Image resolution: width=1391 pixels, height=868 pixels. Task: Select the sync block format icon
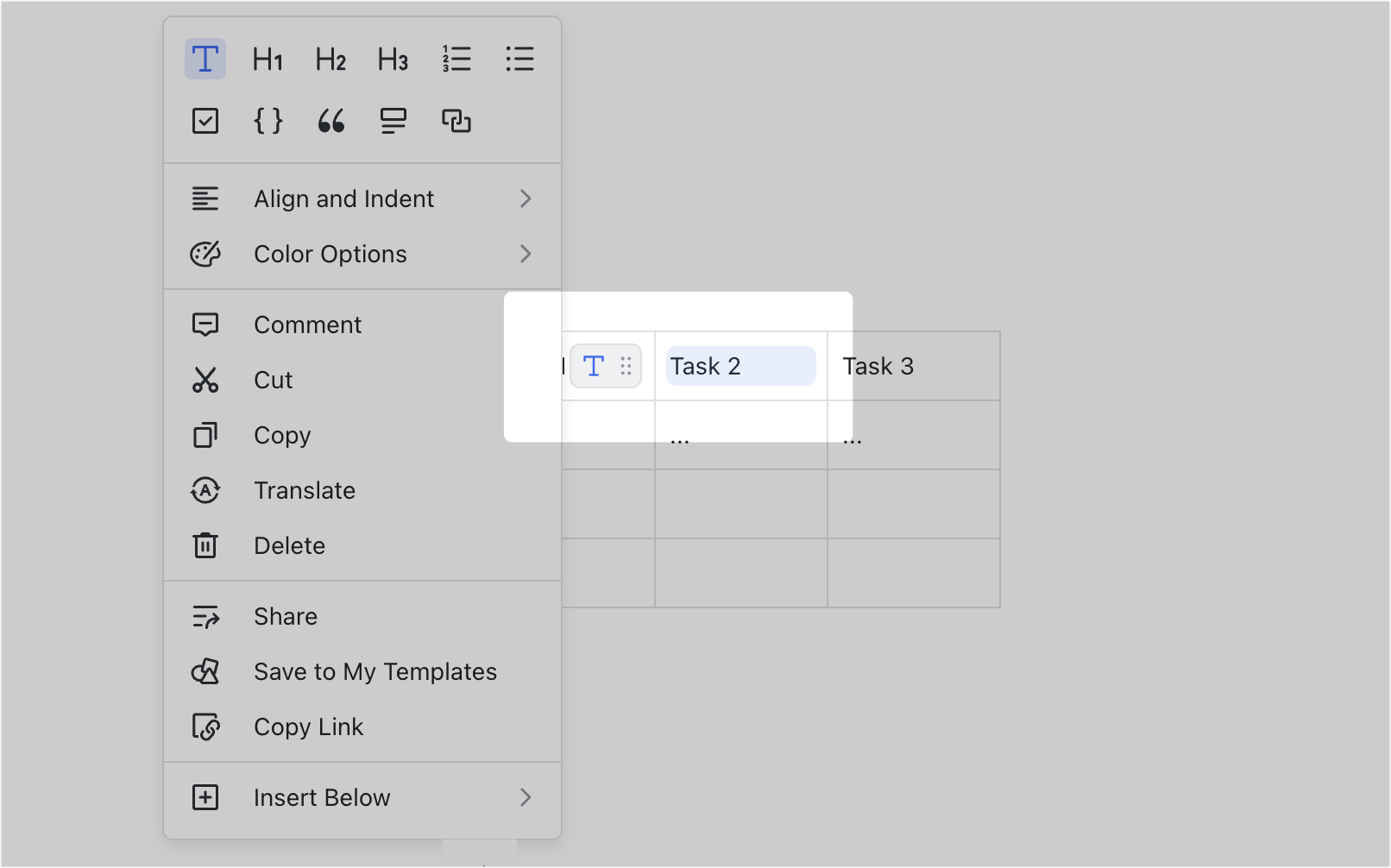(x=456, y=121)
